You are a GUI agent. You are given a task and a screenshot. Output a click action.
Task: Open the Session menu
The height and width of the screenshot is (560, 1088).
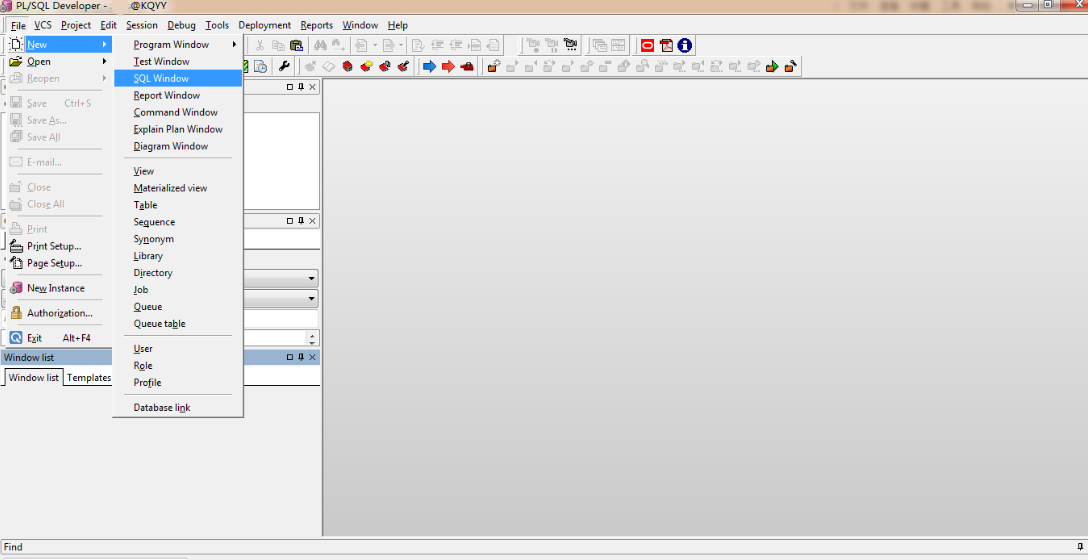point(142,25)
